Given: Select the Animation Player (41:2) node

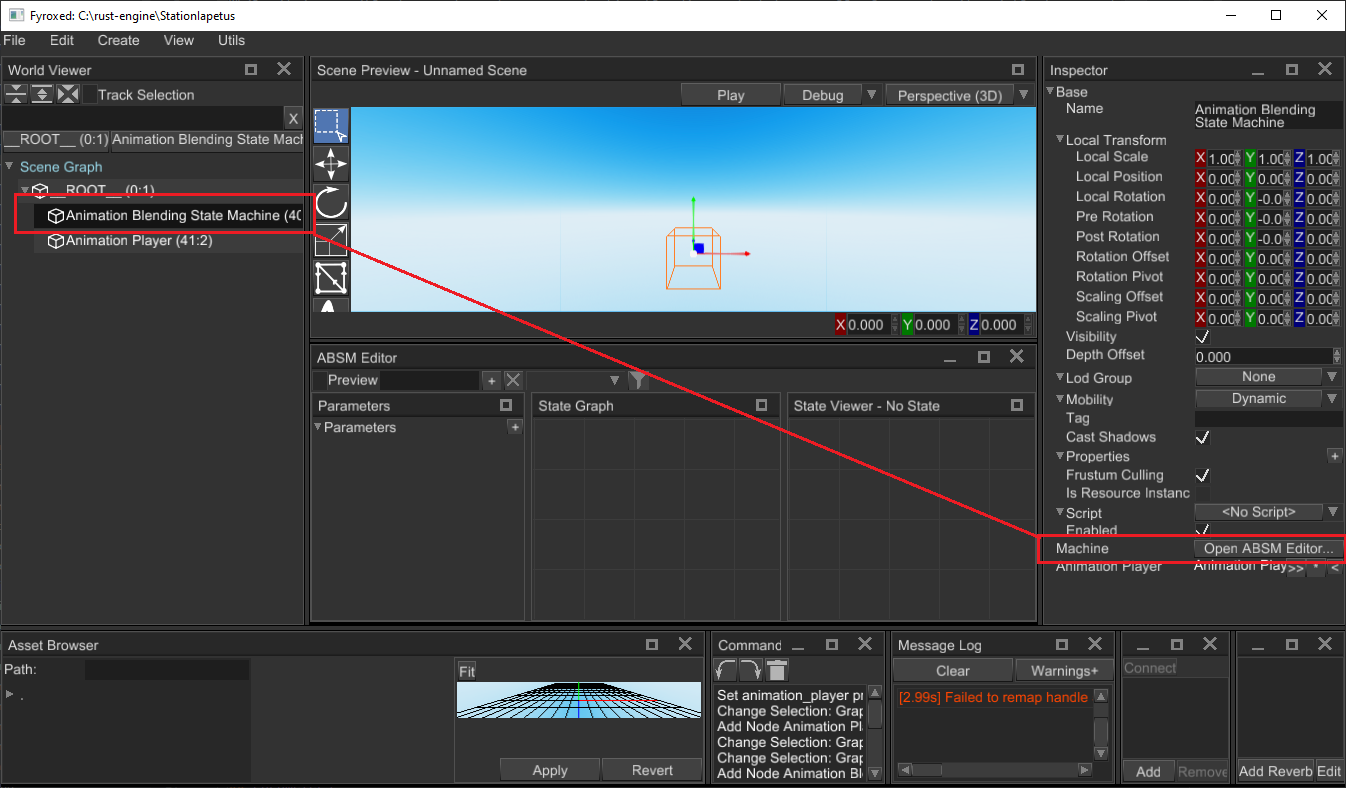Looking at the screenshot, I should 139,241.
